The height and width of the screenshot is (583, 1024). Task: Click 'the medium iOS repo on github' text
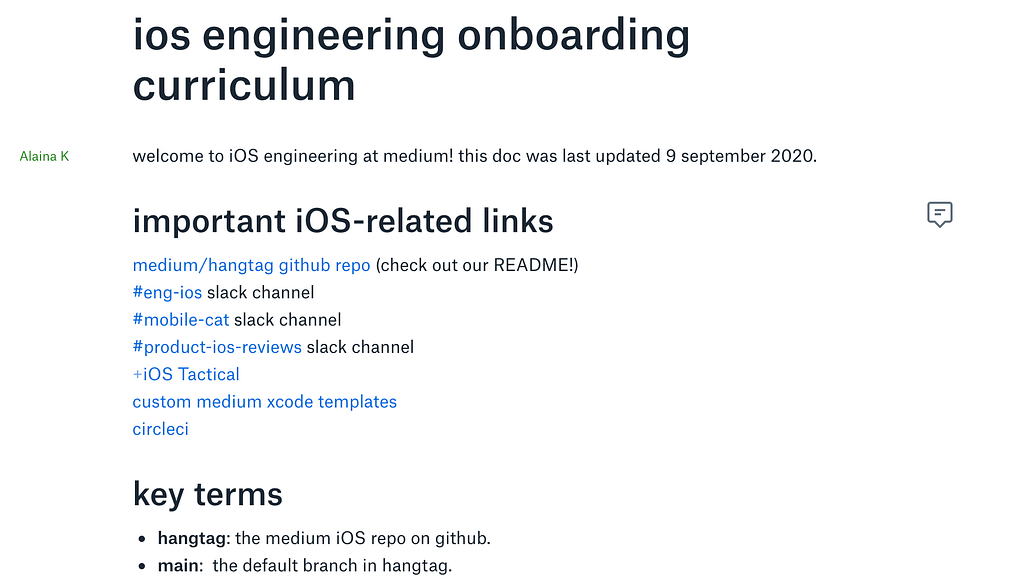(361, 539)
